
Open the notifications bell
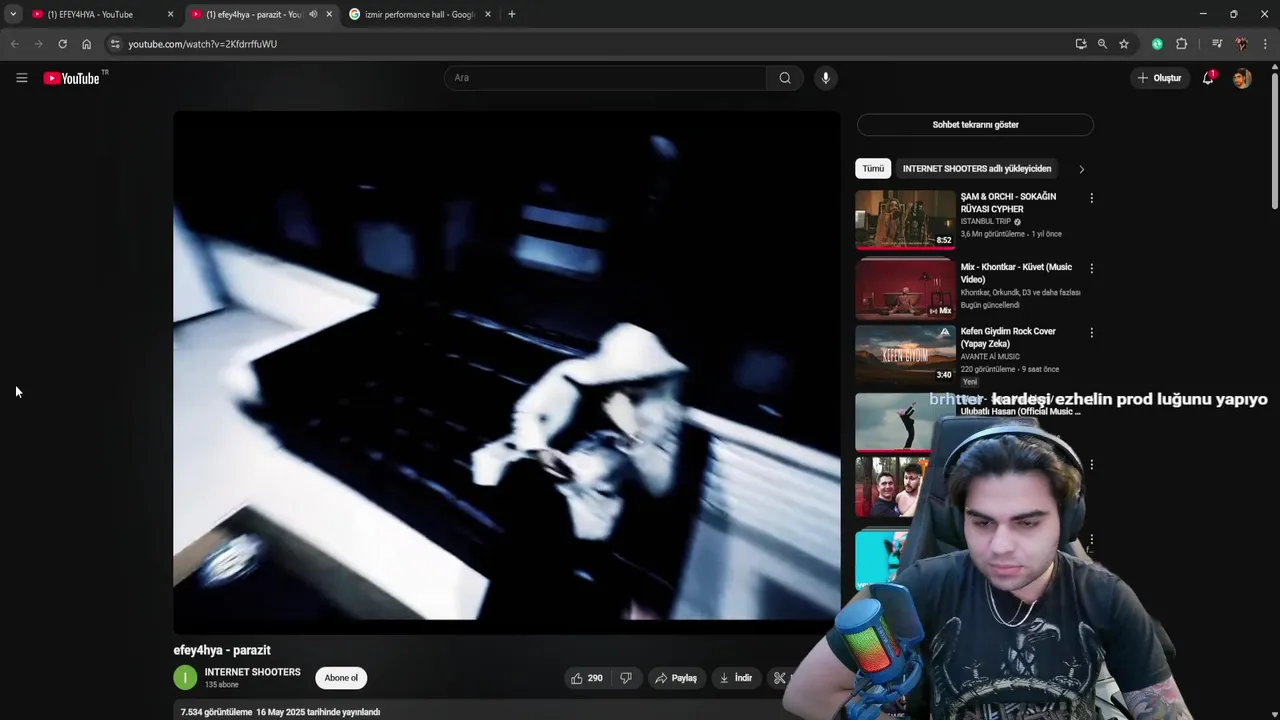[x=1208, y=78]
